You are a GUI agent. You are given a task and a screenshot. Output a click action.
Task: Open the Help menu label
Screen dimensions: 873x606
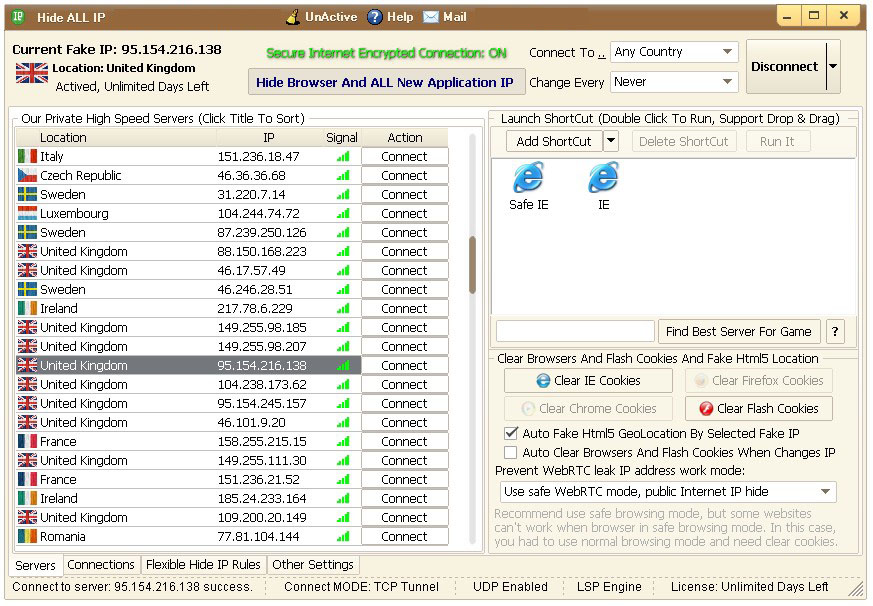click(x=400, y=17)
